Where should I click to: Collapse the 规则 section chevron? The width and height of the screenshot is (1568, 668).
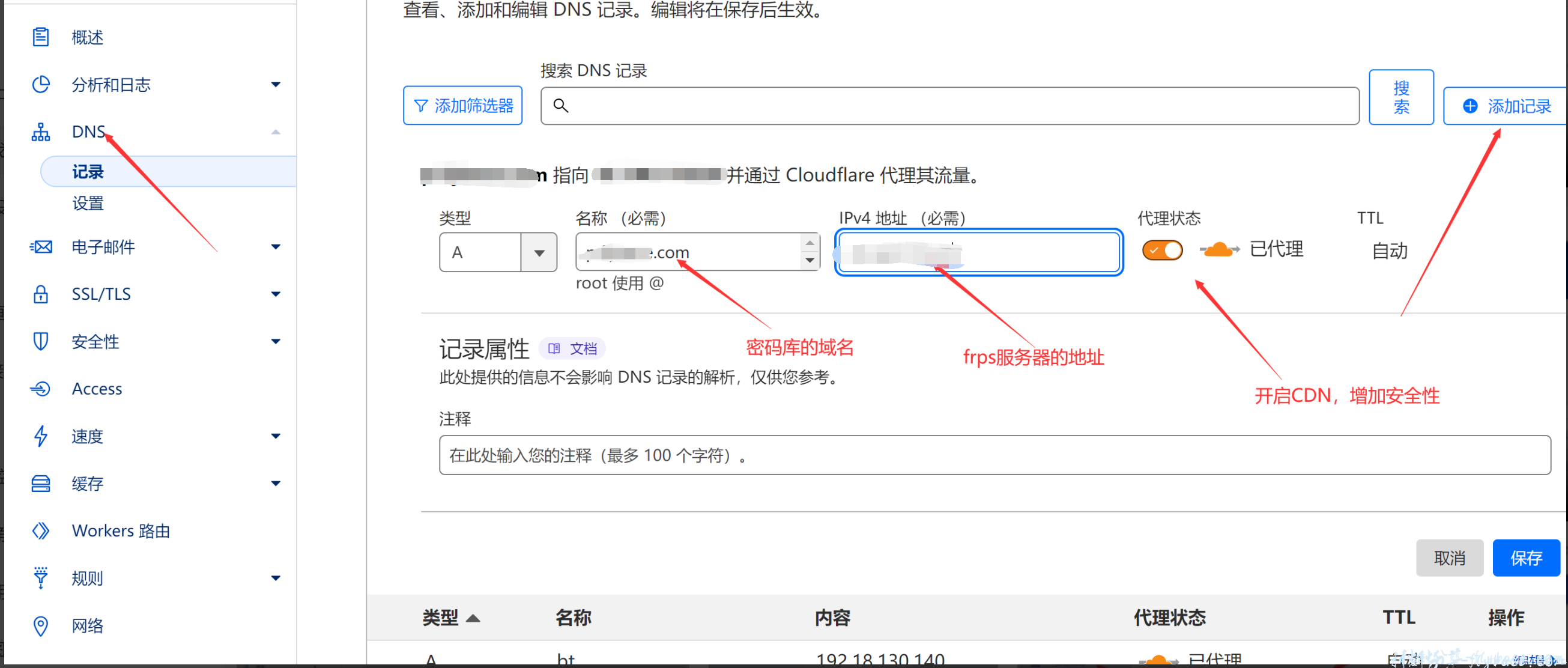pyautogui.click(x=277, y=578)
